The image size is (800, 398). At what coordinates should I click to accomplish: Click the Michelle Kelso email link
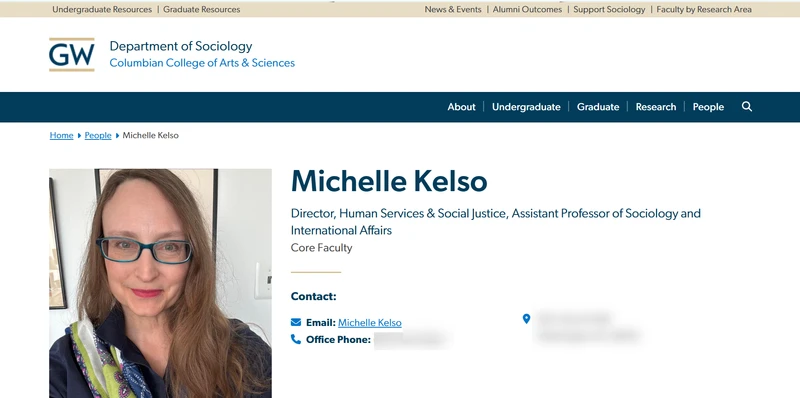[x=370, y=322]
